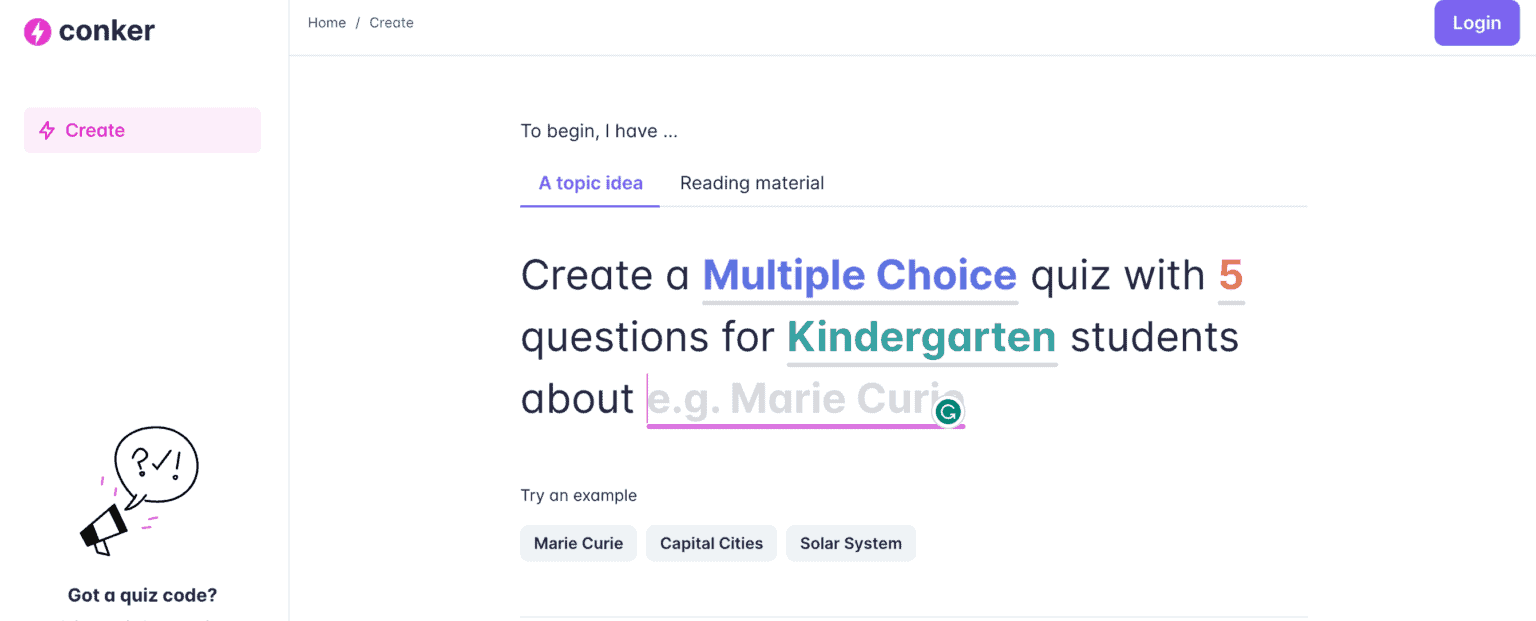Click the Create breadcrumb item
Image resolution: width=1536 pixels, height=621 pixels.
point(391,22)
